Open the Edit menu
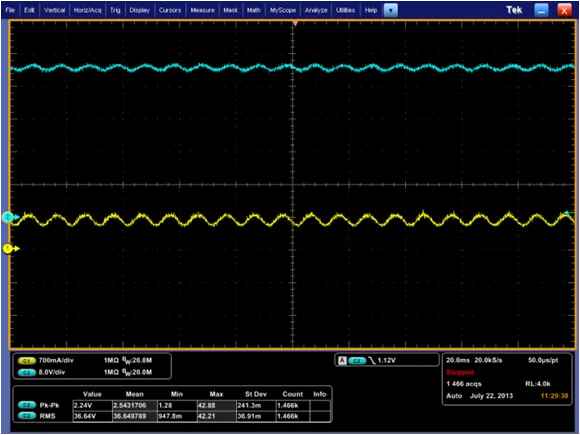This screenshot has height=435, width=580. point(29,10)
